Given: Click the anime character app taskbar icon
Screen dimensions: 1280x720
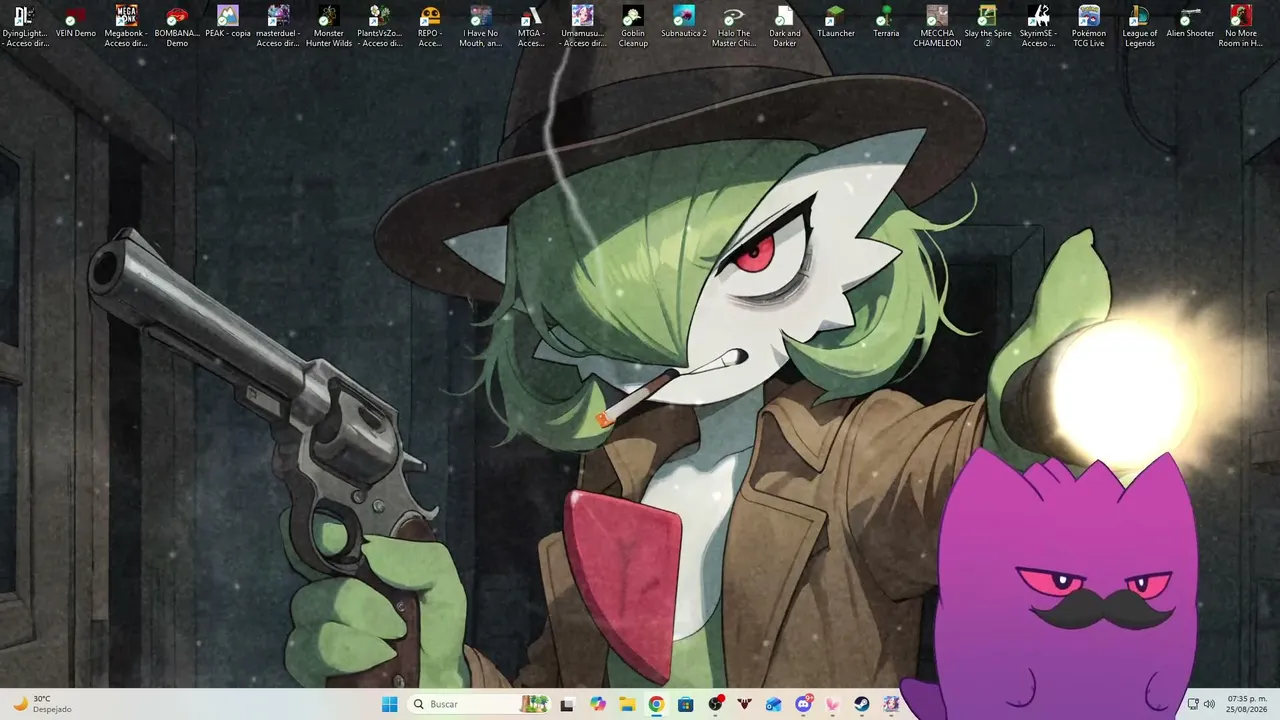Looking at the screenshot, I should (x=890, y=704).
